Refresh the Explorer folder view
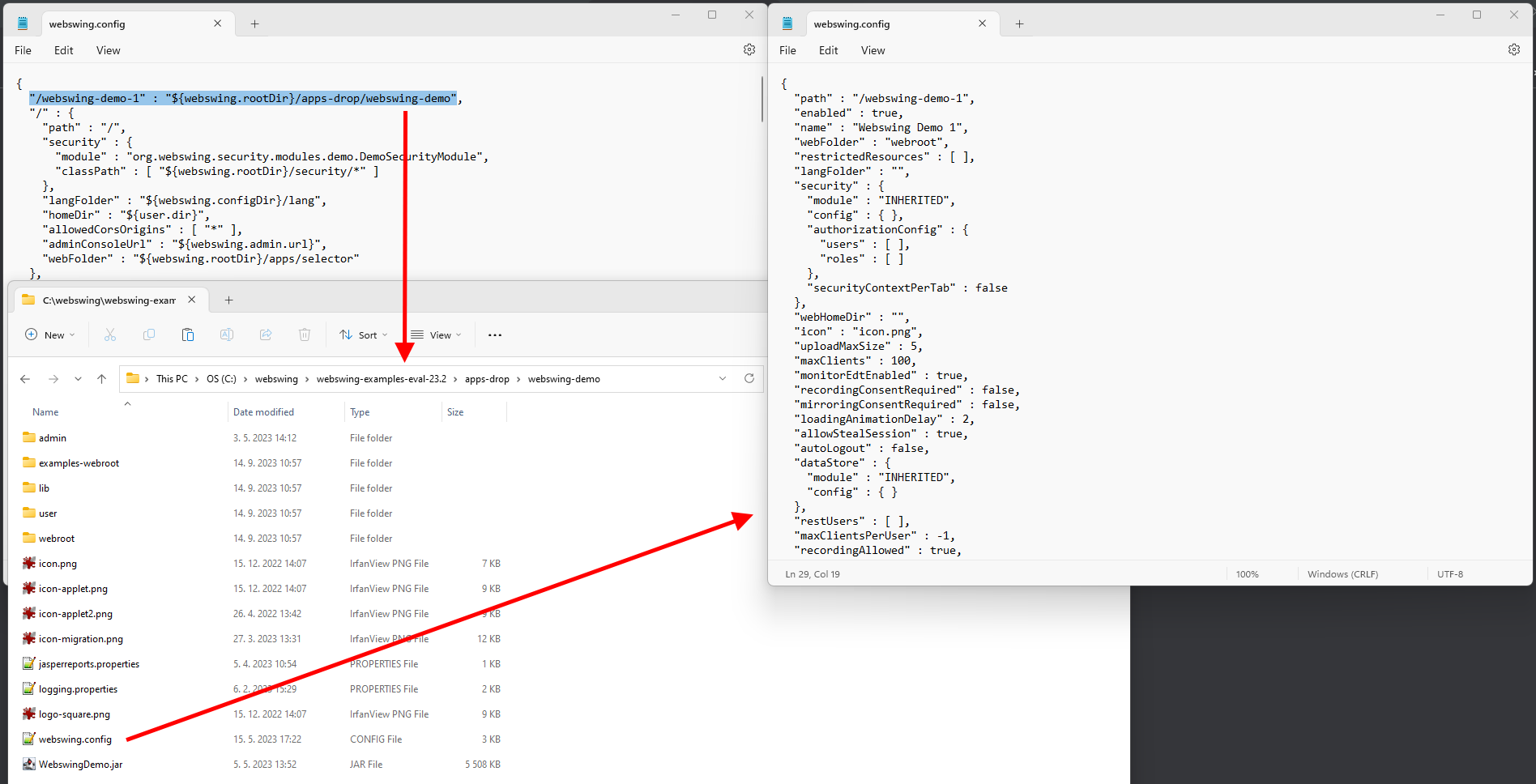The height and width of the screenshot is (784, 1536). 749,378
